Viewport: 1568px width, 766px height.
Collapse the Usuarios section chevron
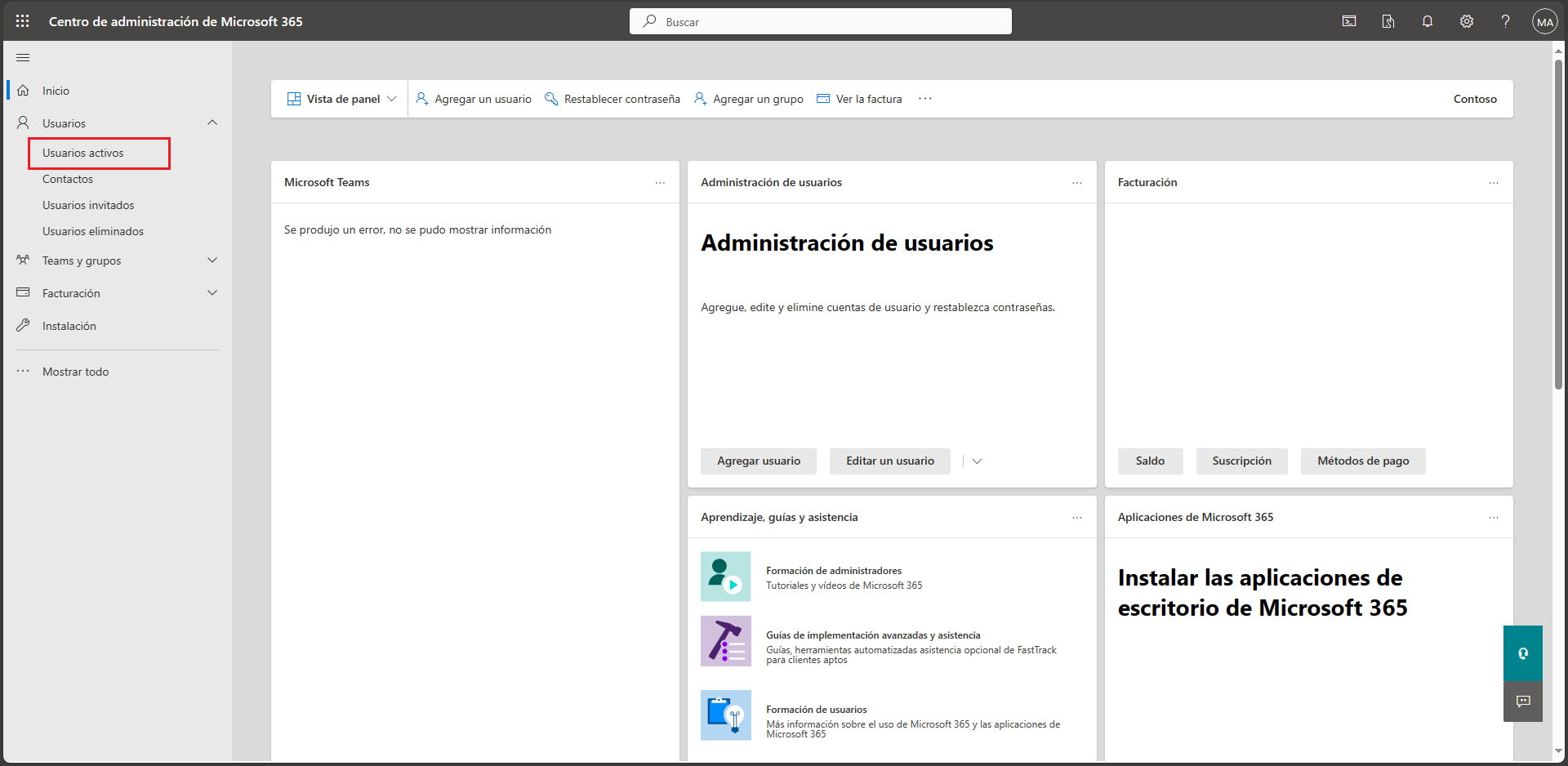pos(212,122)
